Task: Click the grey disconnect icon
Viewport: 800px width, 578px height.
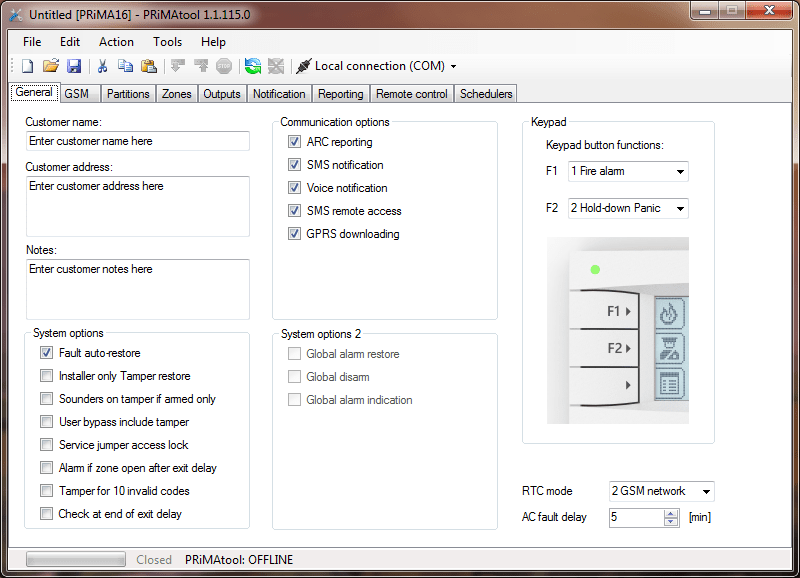Action: click(x=276, y=66)
